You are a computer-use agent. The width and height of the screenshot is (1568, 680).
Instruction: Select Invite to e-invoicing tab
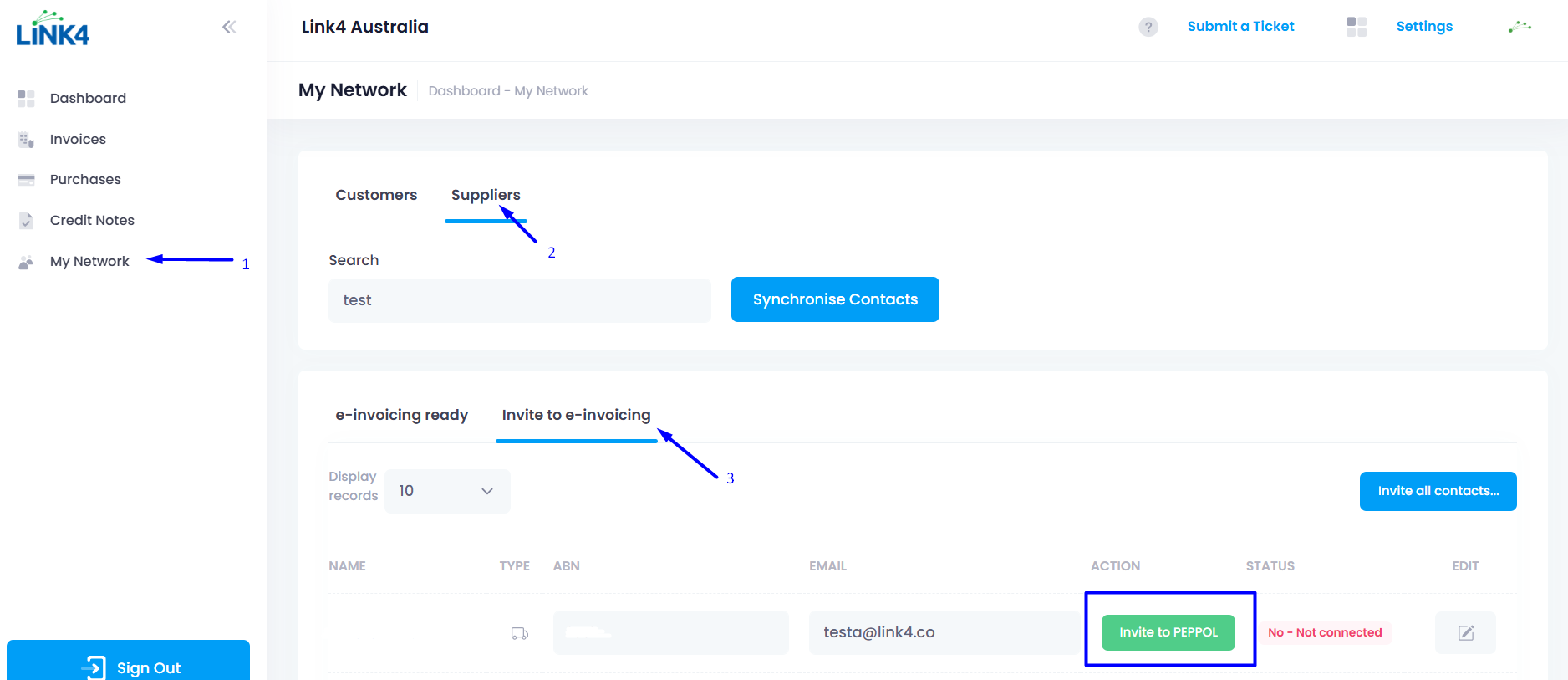[x=576, y=415]
